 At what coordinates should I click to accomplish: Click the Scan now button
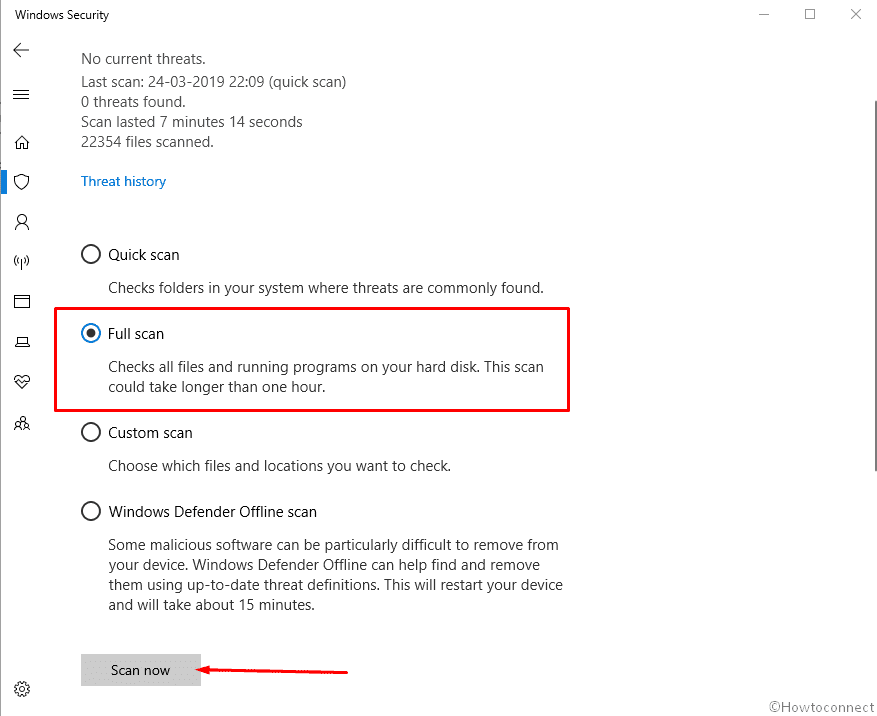141,670
